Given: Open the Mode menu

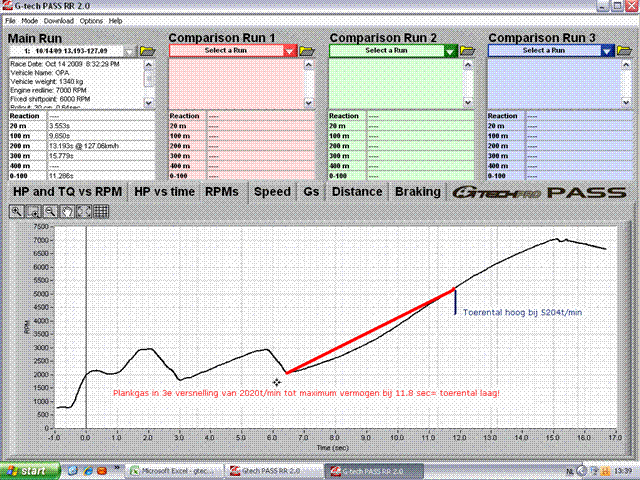Looking at the screenshot, I should (x=29, y=21).
